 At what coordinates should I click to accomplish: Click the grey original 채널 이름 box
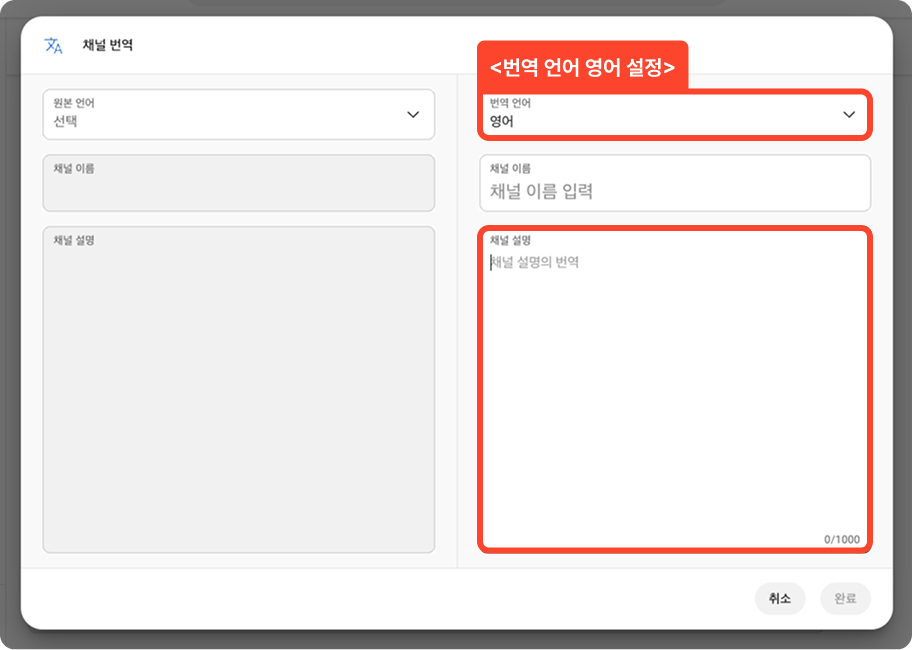click(238, 190)
